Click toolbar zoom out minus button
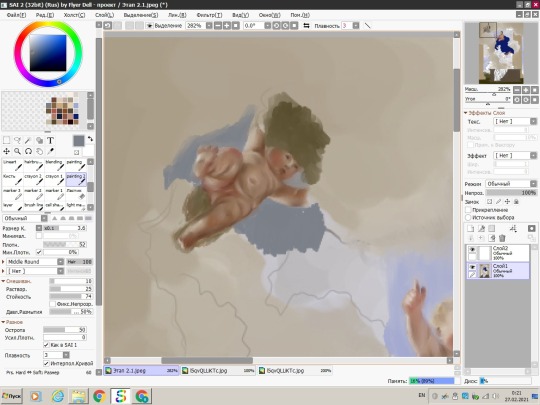 click(218, 25)
